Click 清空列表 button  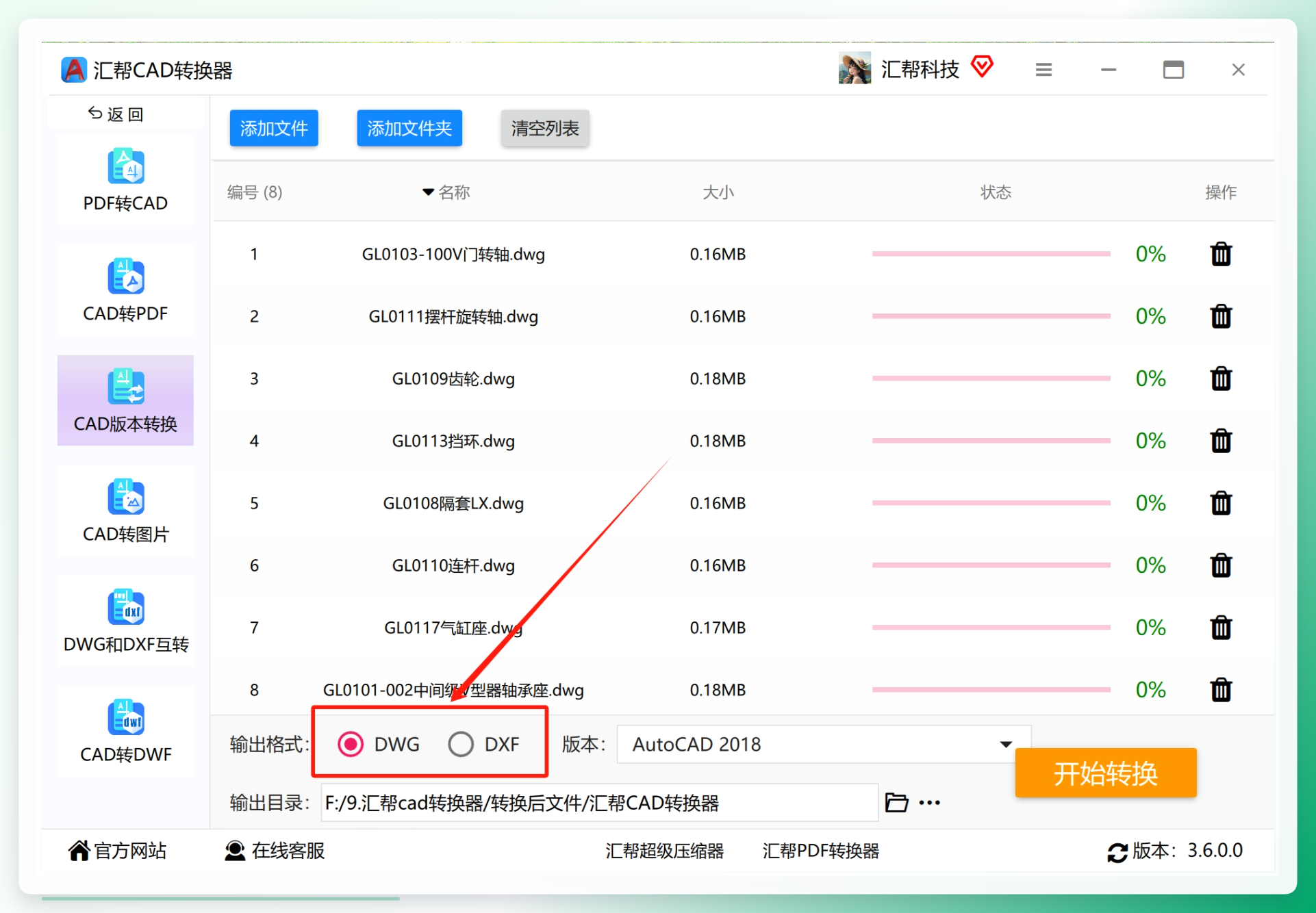coord(545,128)
